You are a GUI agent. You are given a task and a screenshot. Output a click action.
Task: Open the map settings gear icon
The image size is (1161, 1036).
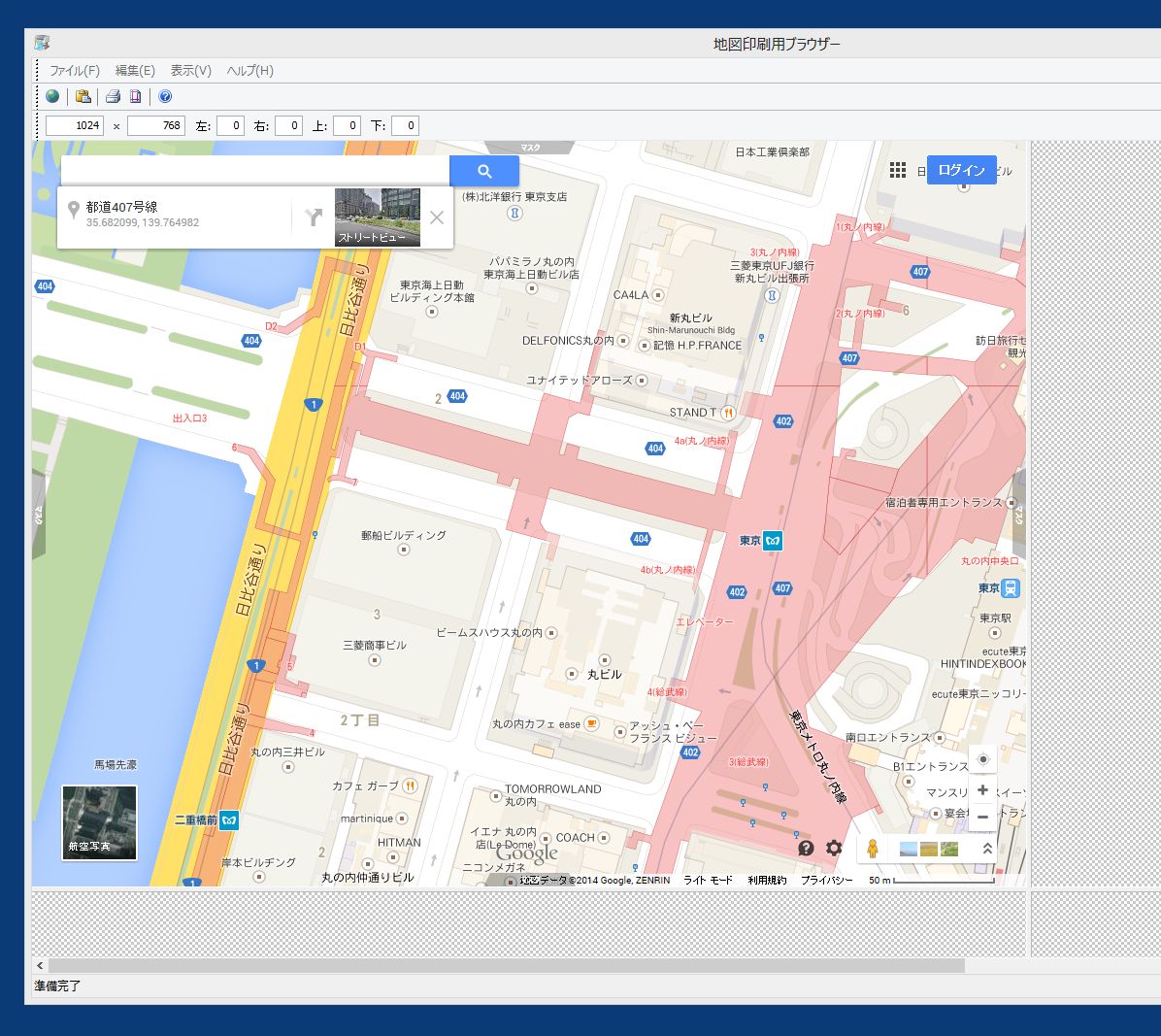pos(835,848)
